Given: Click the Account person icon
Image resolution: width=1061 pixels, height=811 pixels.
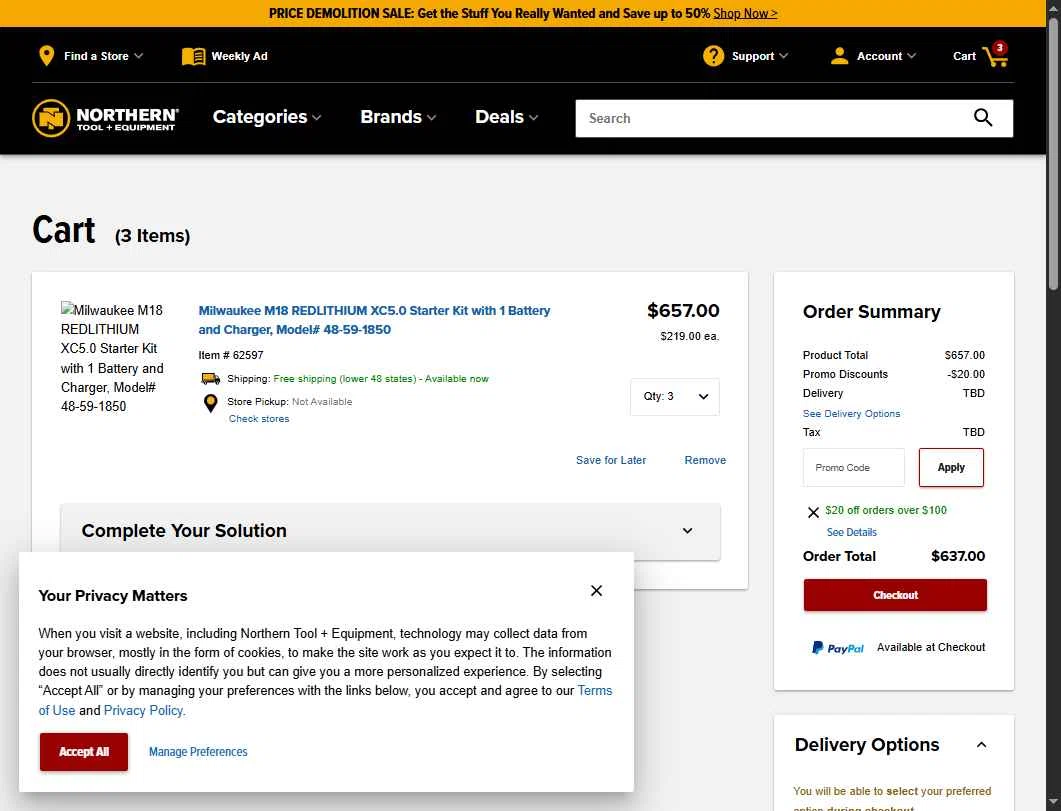Looking at the screenshot, I should (x=839, y=56).
